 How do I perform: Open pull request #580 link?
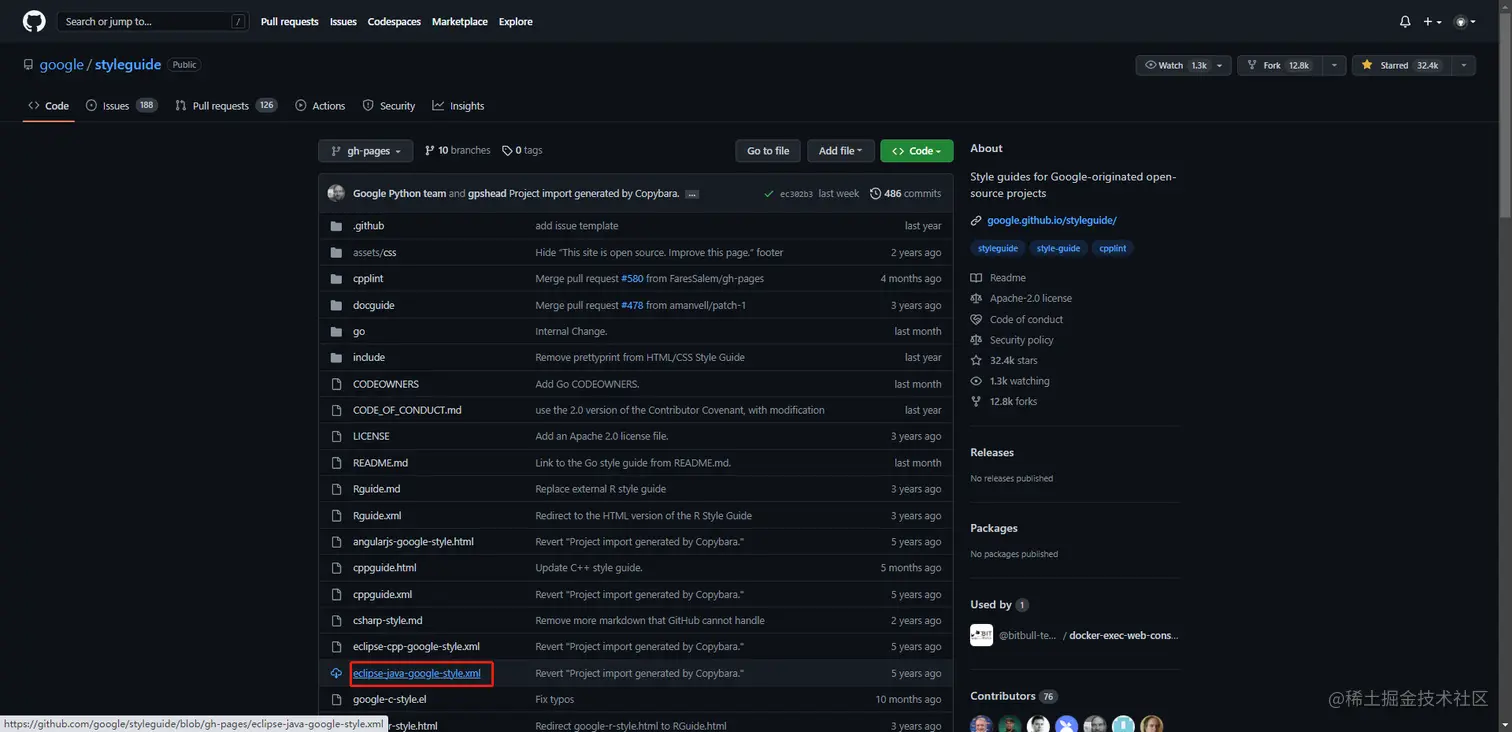632,278
